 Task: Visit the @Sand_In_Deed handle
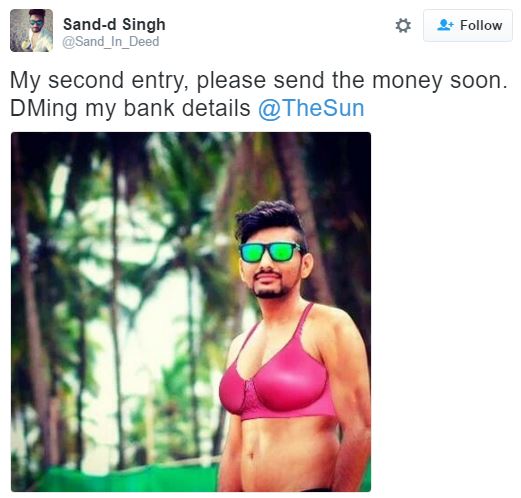111,42
